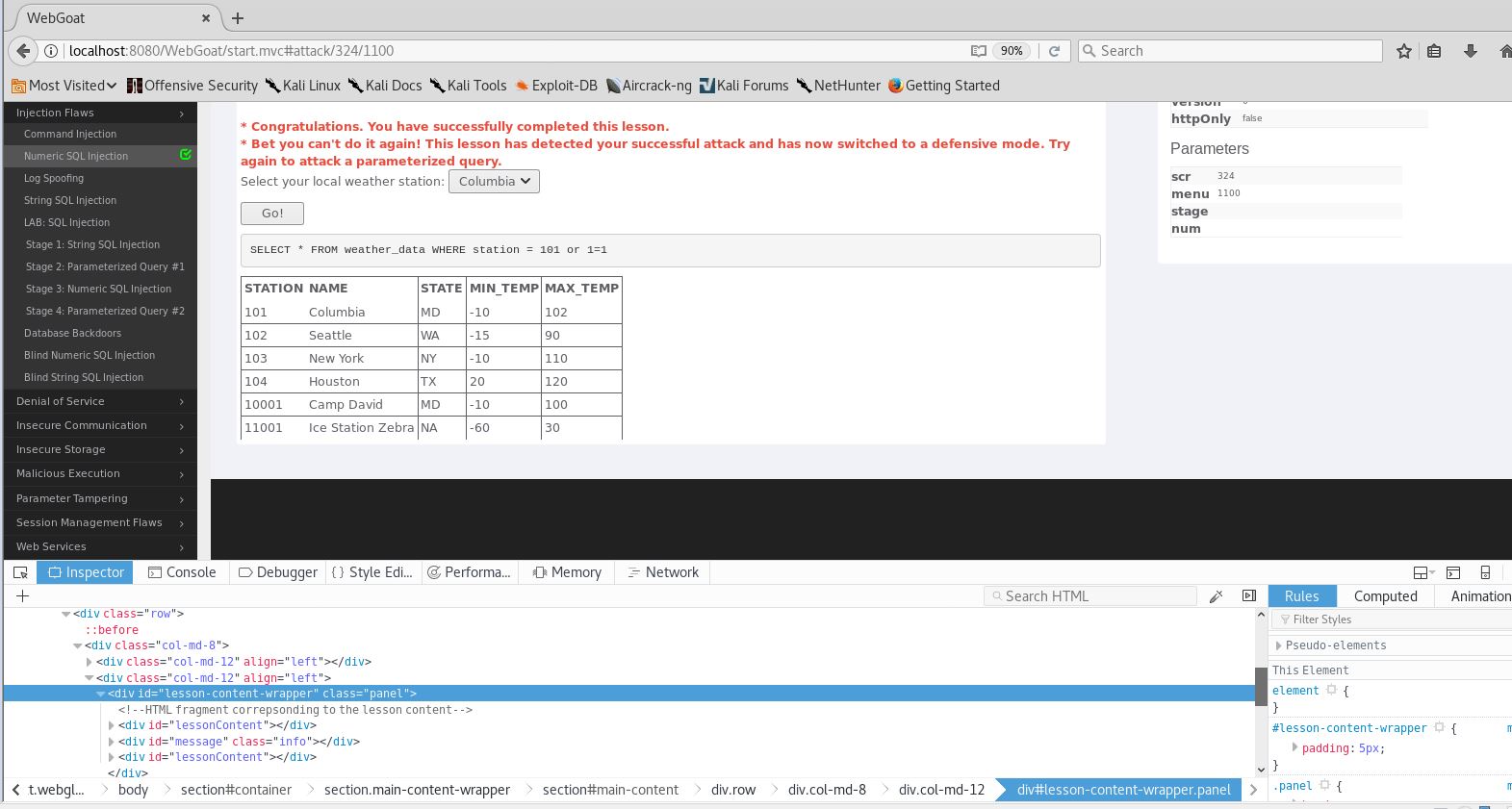Expand Denial of Service section
1512x809 pixels.
pyautogui.click(x=99, y=401)
